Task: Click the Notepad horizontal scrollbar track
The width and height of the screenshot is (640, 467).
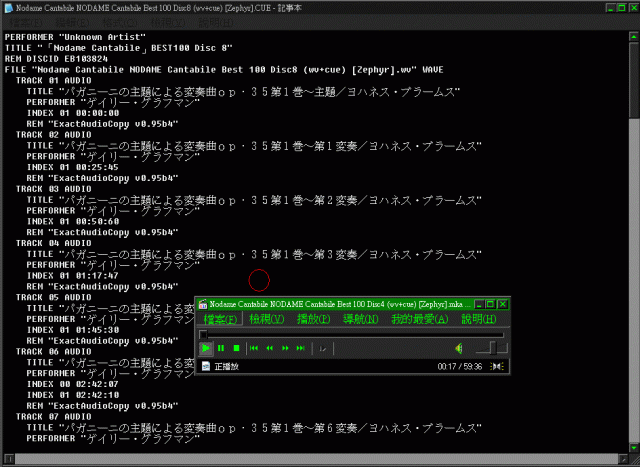Action: pos(316,458)
